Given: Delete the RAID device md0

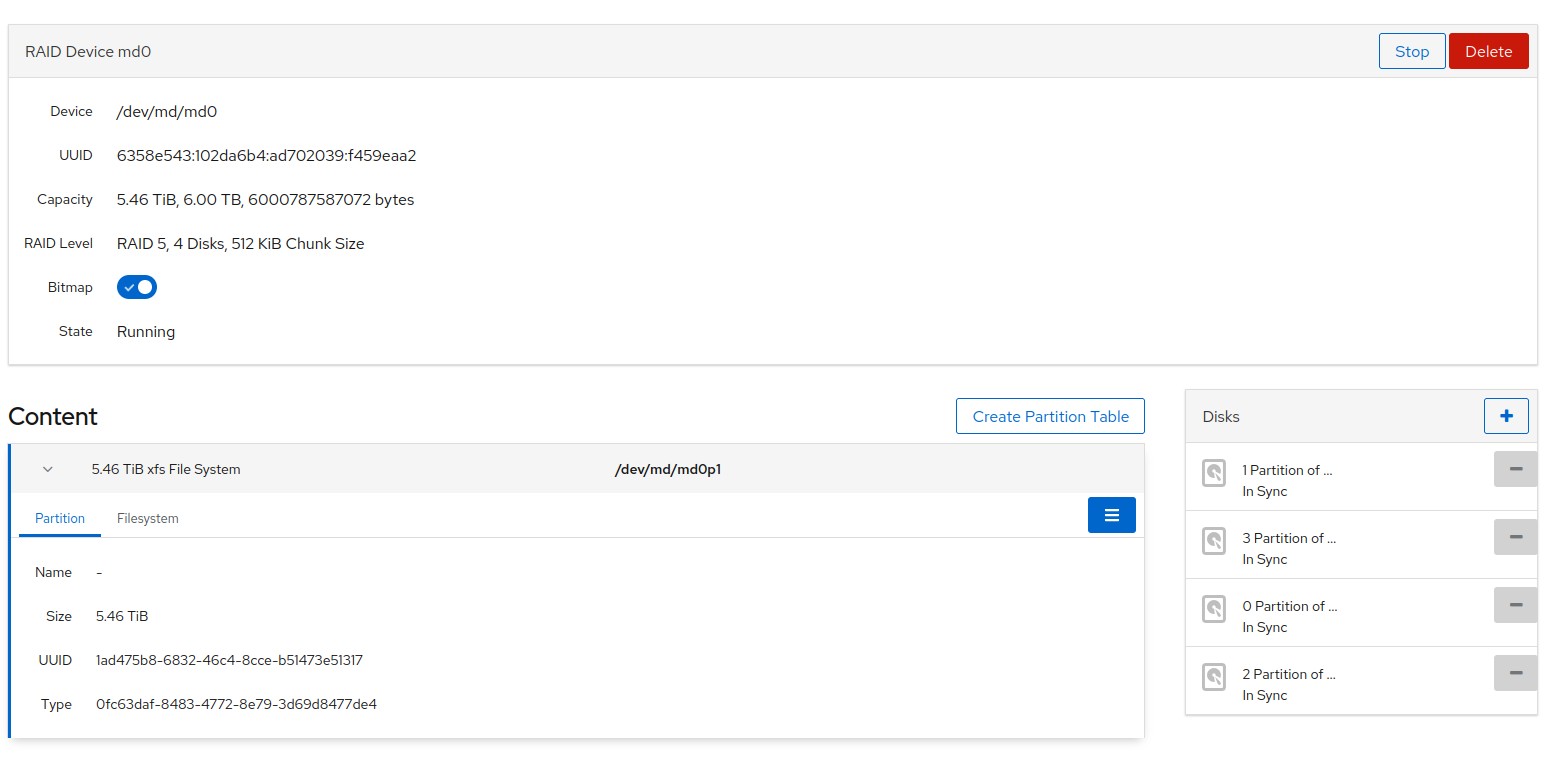Looking at the screenshot, I should coord(1488,51).
